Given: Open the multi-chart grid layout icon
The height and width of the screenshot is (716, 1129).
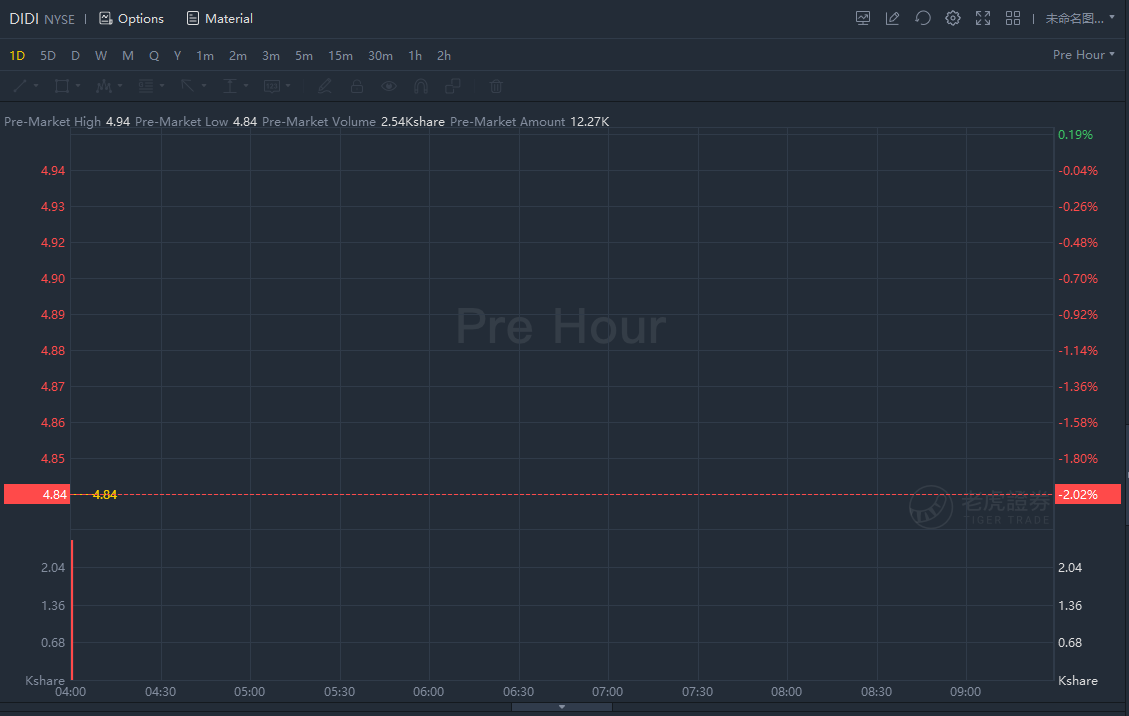Looking at the screenshot, I should click(x=1013, y=19).
